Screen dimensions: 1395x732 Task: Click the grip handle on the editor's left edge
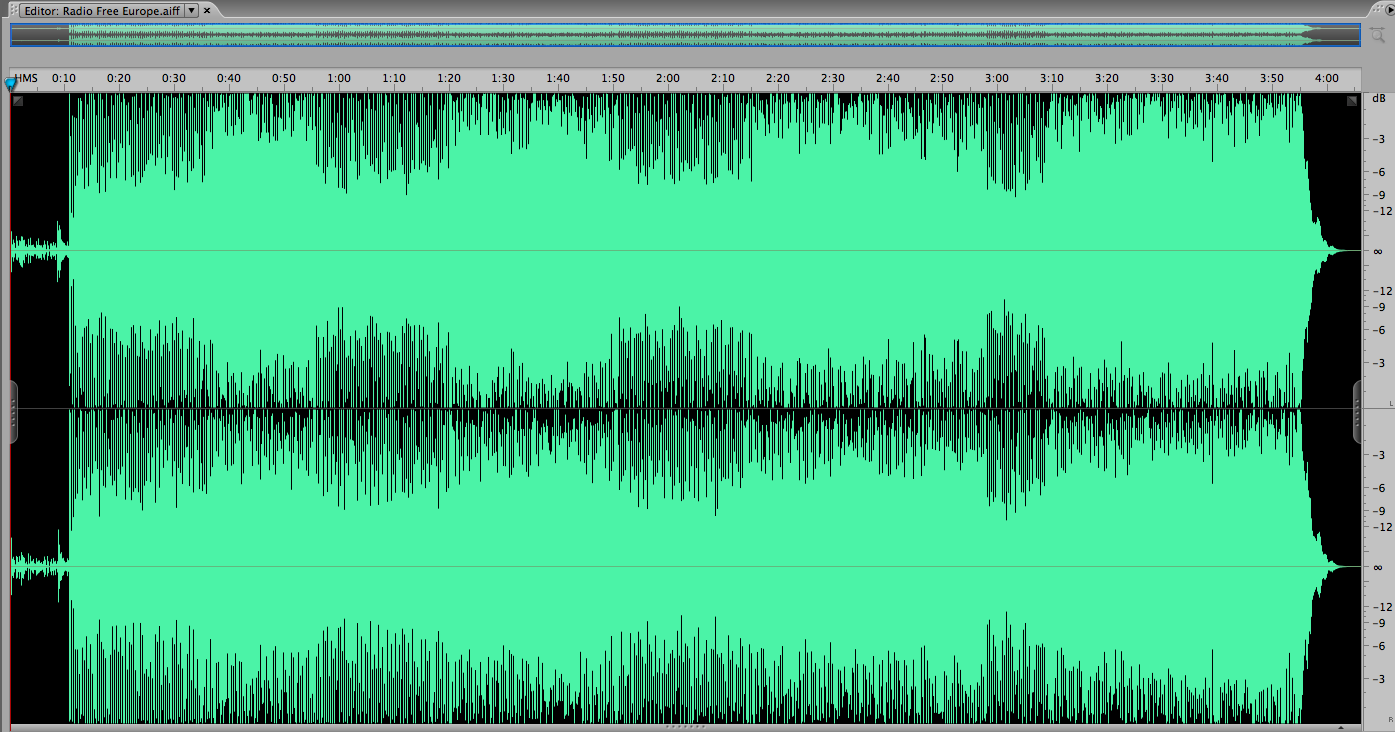(13, 411)
